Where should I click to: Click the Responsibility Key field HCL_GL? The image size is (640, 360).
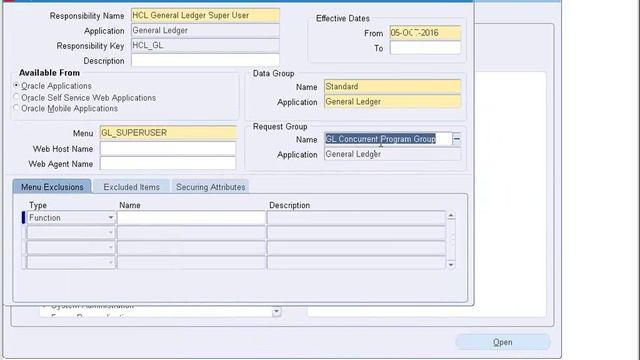[x=205, y=46]
